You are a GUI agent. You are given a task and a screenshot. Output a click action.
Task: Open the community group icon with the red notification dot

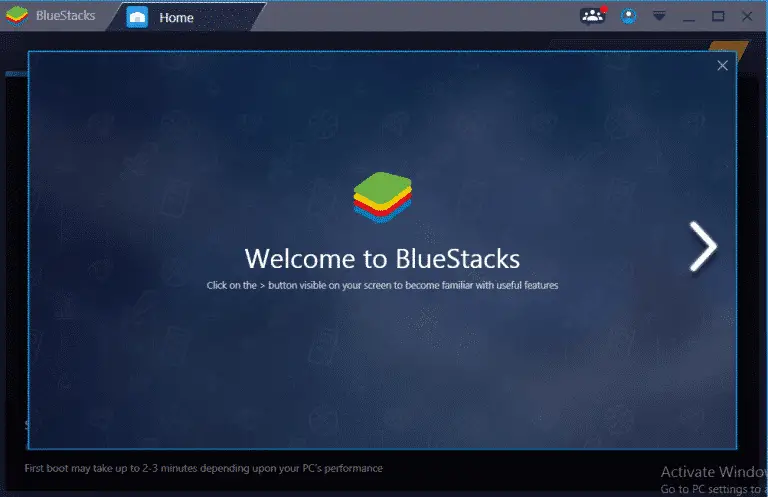pos(593,16)
